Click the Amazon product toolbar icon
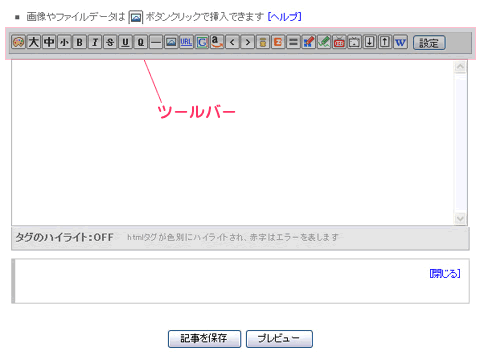Viewport: 480px width, 360px height. 217,42
